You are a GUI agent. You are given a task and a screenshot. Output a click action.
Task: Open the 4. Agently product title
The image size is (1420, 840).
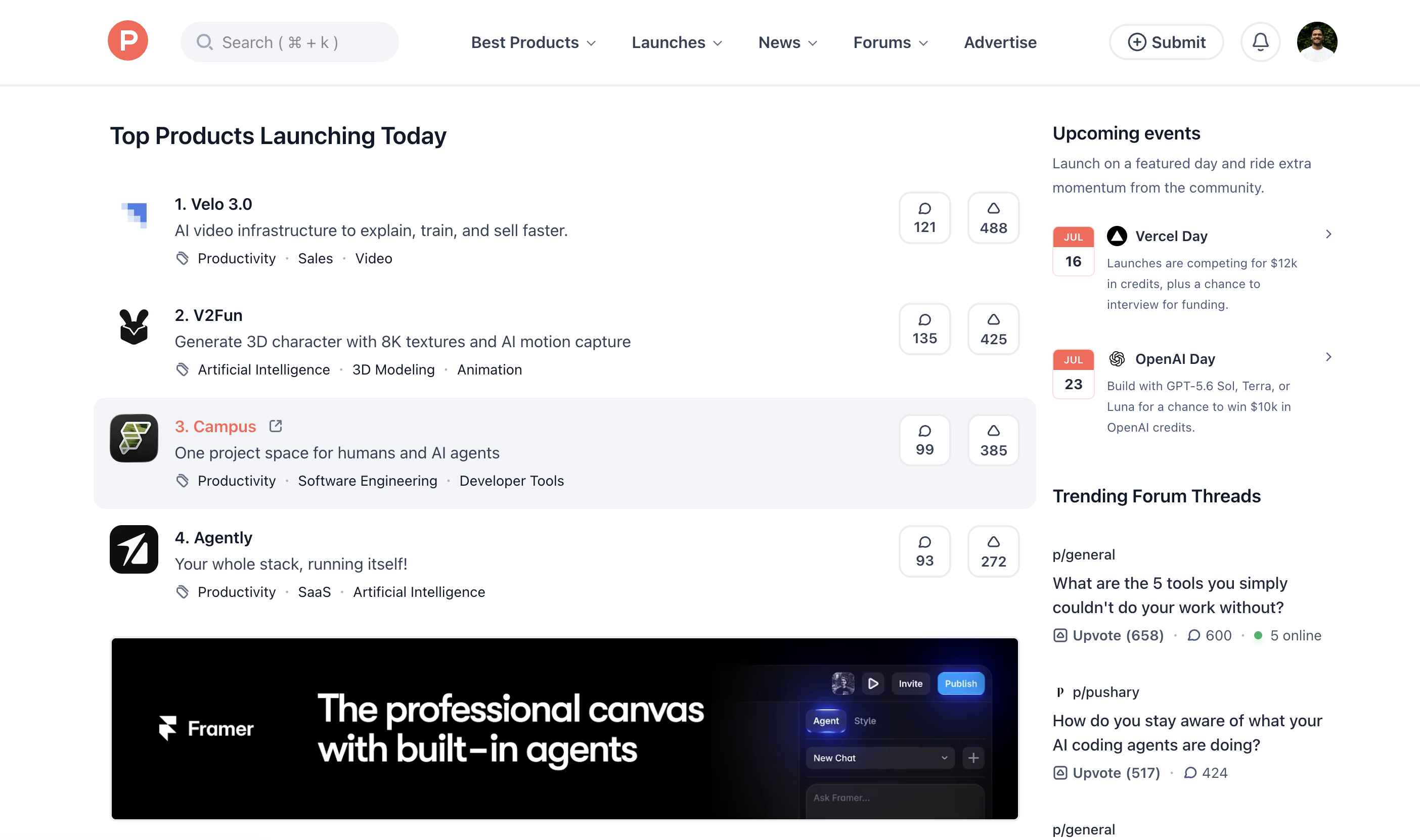coord(213,538)
